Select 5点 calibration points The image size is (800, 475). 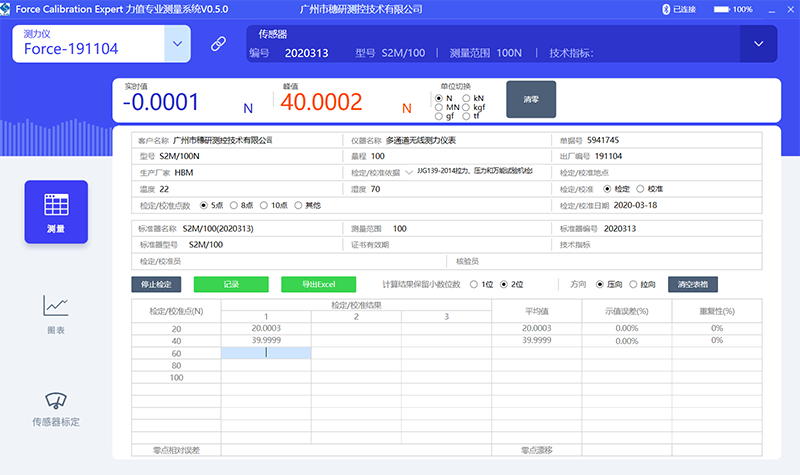(x=204, y=205)
